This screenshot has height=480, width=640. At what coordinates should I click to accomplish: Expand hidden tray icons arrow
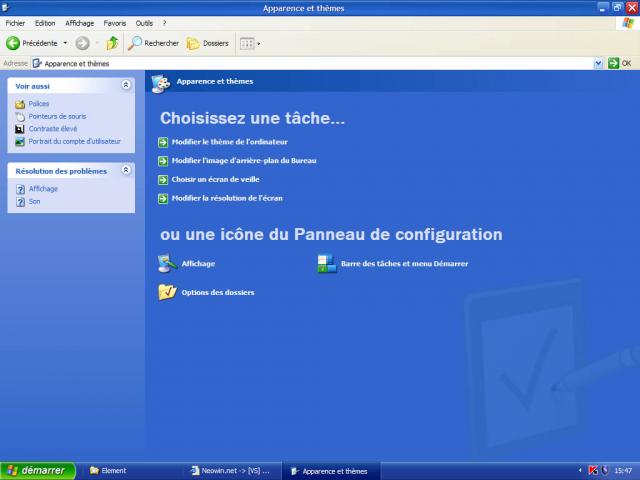[x=580, y=471]
